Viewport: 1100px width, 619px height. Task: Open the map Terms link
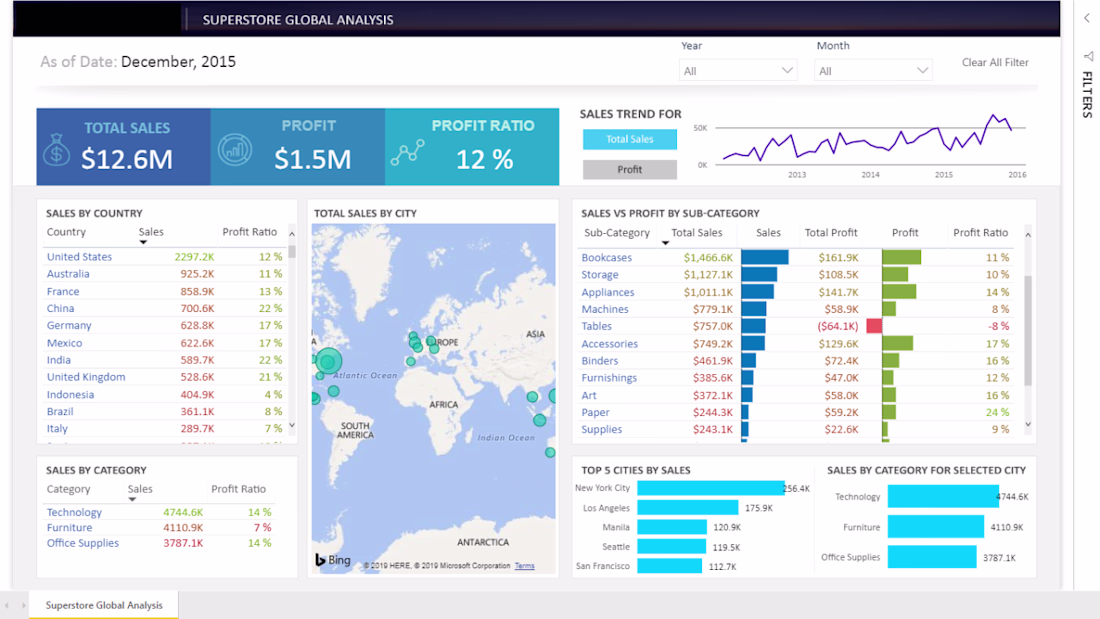[x=524, y=566]
